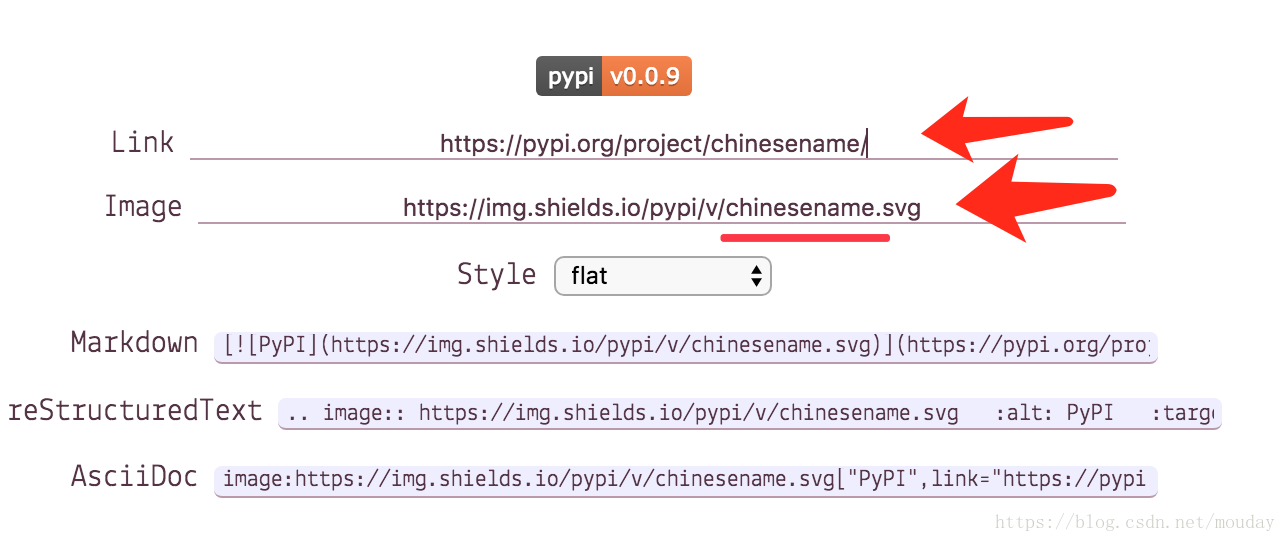Click the Style label text
The height and width of the screenshot is (542, 1286).
coord(497,274)
